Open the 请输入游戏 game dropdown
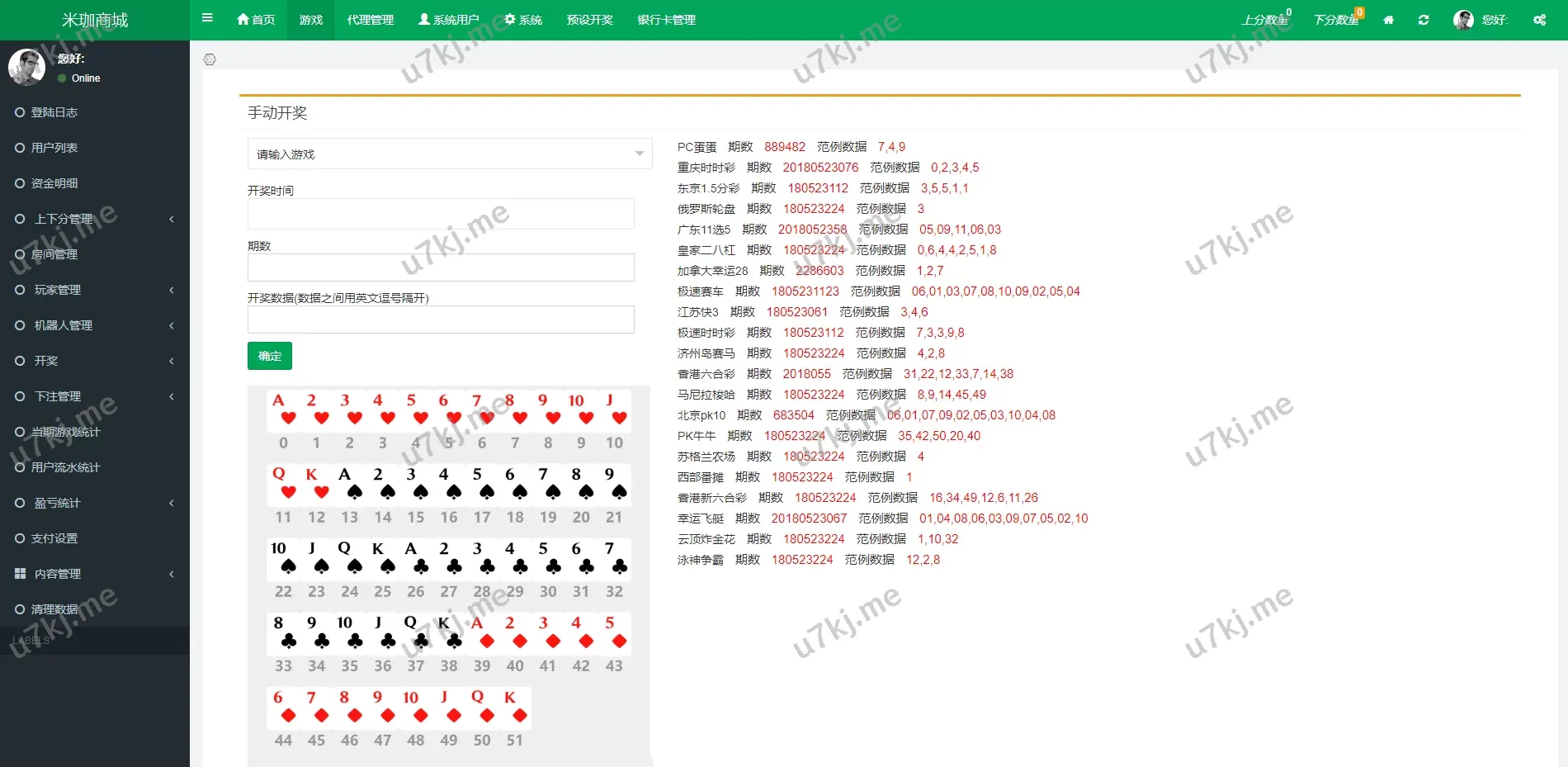Viewport: 1568px width, 767px height. click(x=448, y=154)
